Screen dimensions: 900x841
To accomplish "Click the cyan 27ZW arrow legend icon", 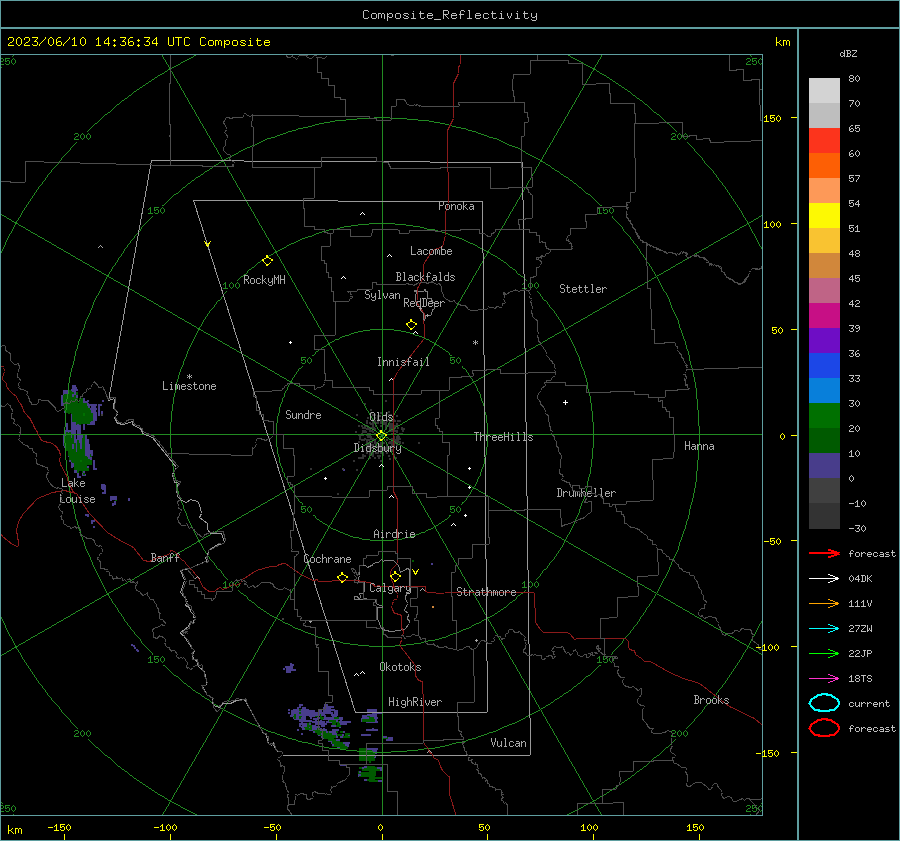I will click(x=824, y=629).
